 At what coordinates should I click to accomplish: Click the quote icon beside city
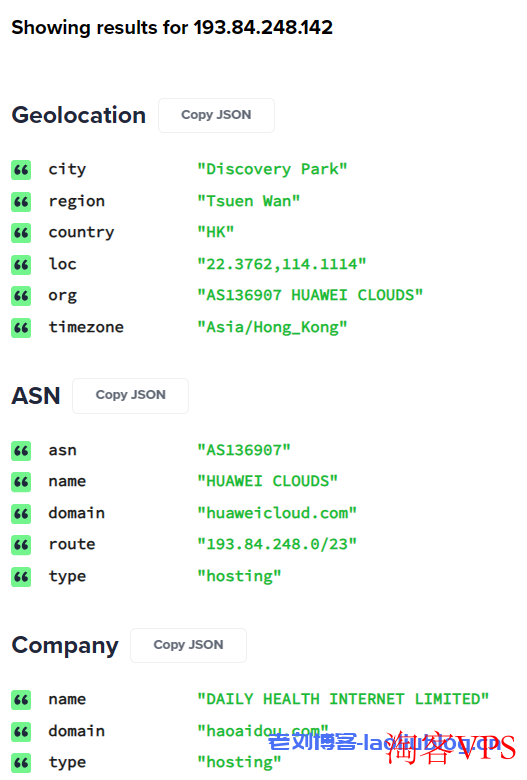(x=21, y=170)
